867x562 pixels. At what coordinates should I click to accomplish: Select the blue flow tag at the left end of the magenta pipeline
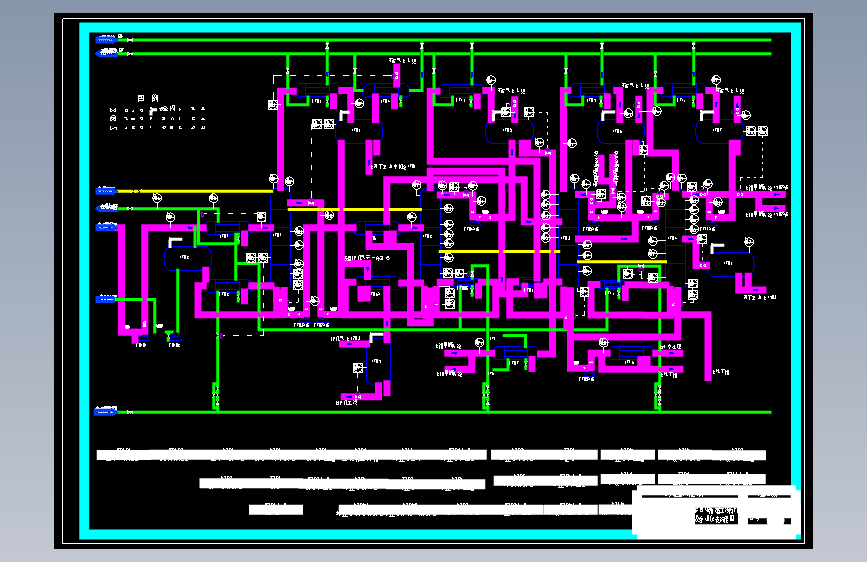pyautogui.click(x=106, y=227)
